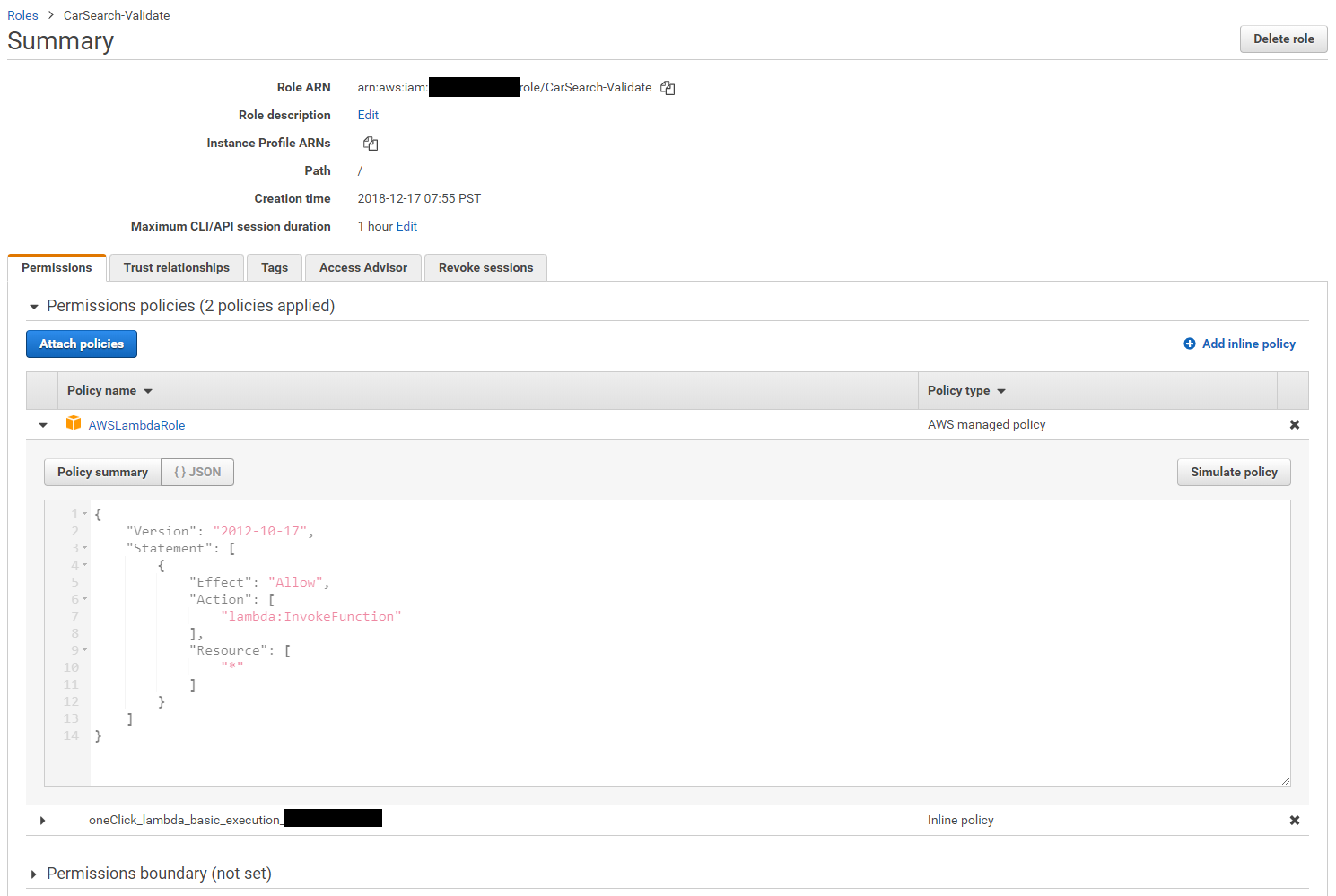
Task: Click the Inline policy type cell
Action: pyautogui.click(x=960, y=820)
